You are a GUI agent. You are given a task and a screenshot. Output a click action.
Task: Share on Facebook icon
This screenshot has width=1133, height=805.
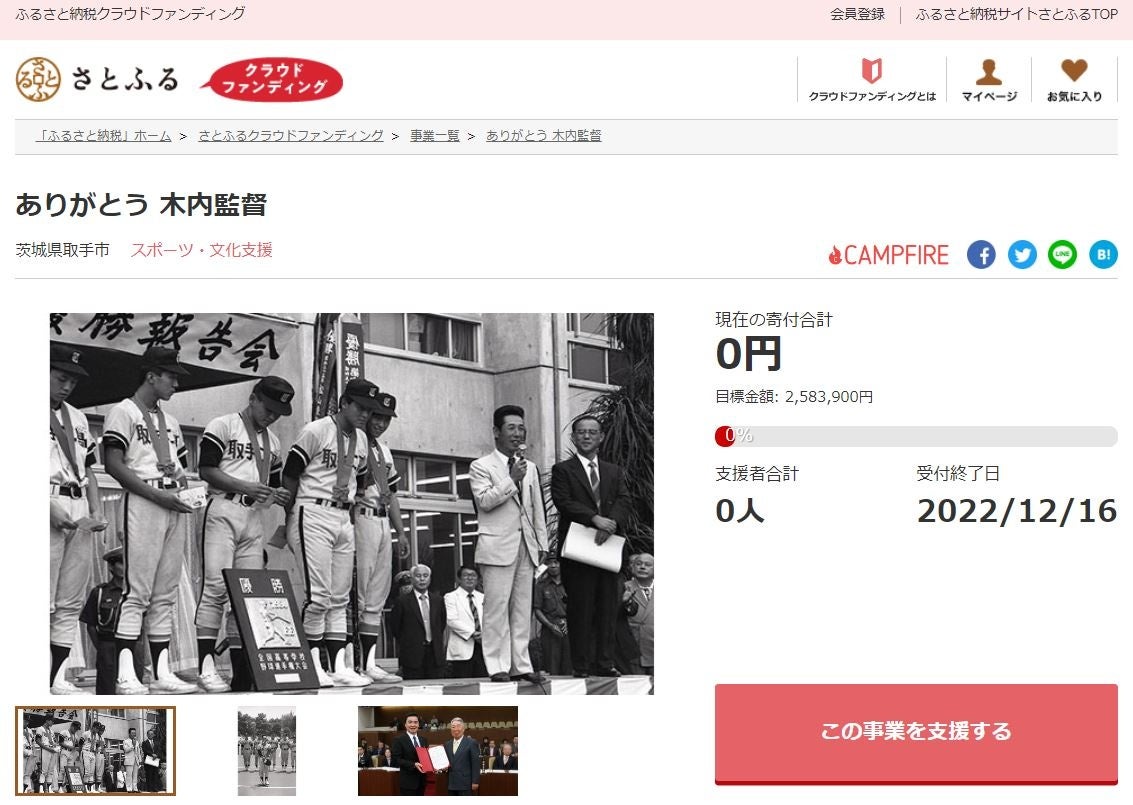[x=981, y=254]
